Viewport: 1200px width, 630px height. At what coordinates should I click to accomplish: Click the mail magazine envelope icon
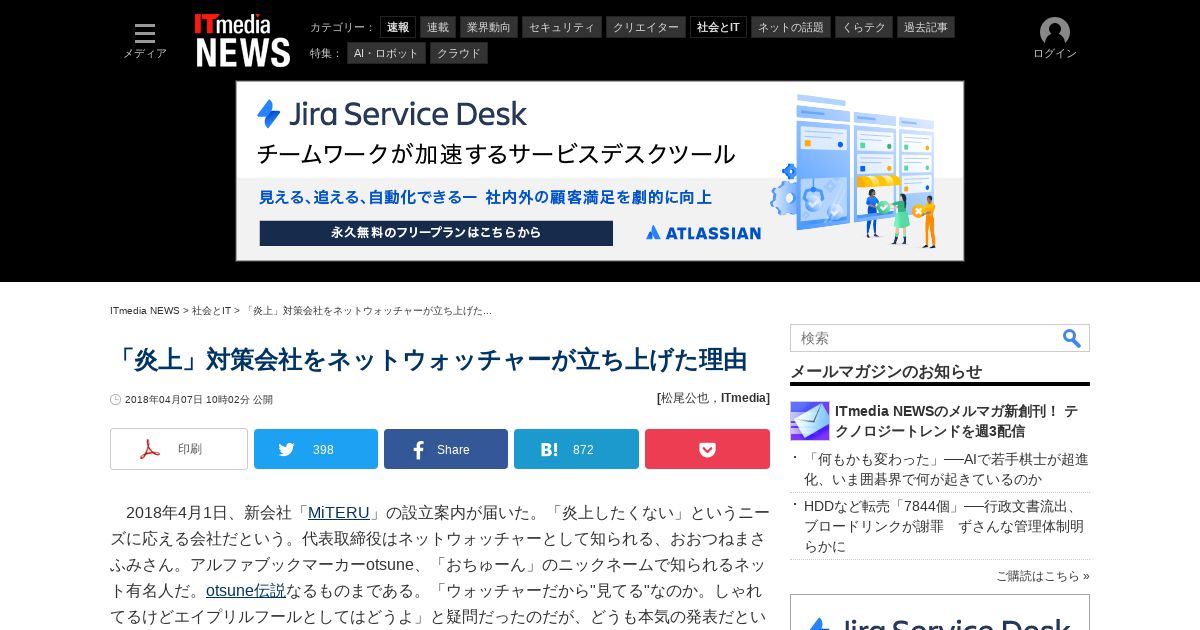(810, 421)
